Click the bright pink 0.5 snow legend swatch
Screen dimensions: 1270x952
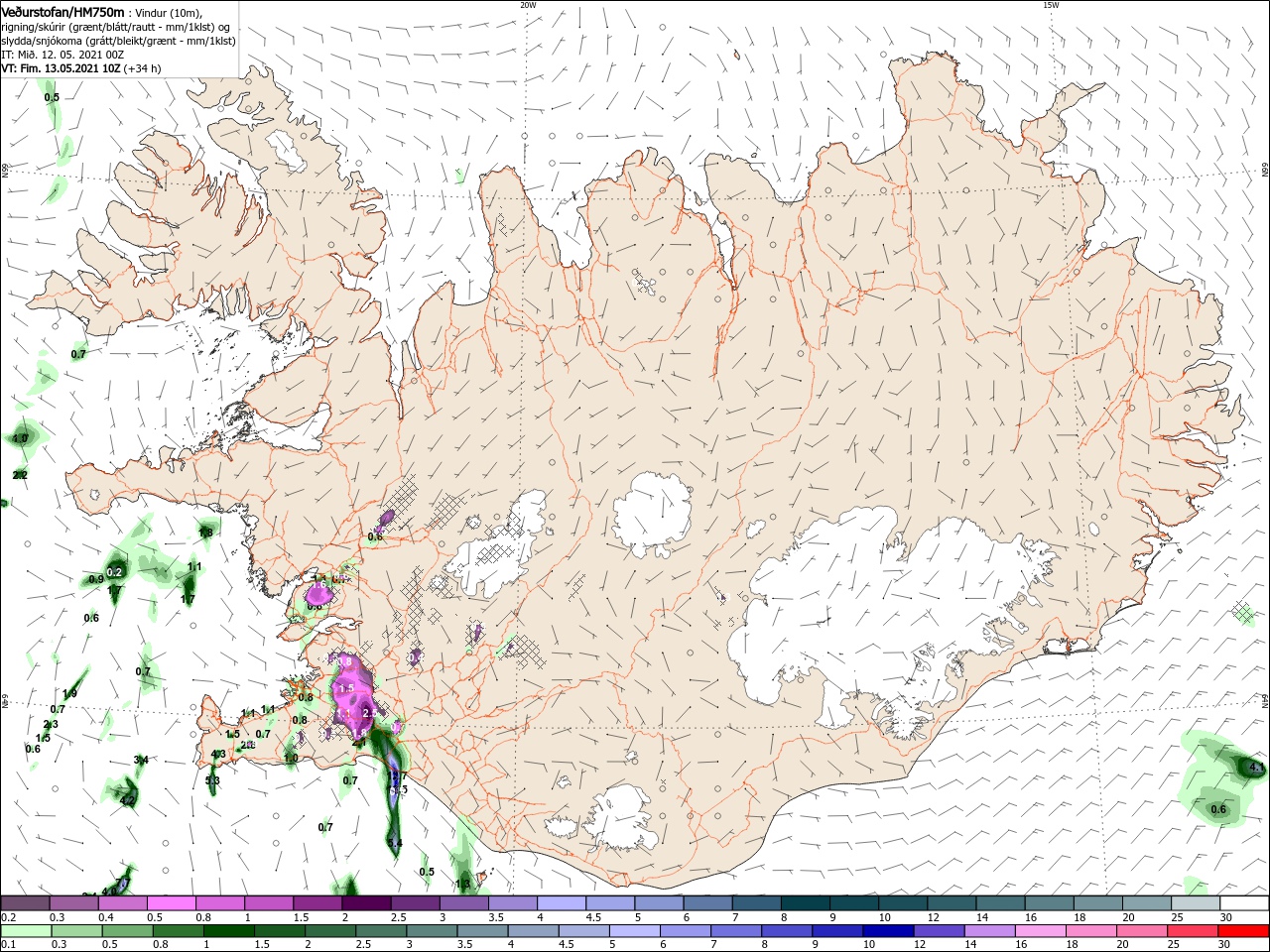tap(171, 903)
